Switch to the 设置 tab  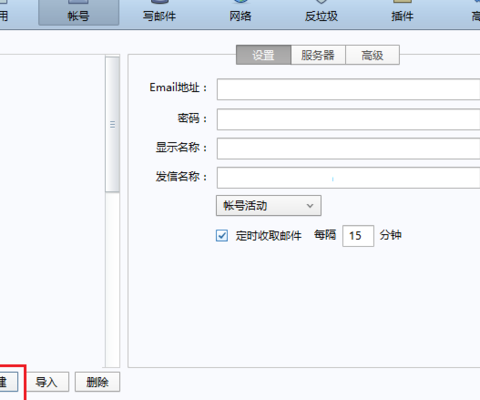coord(263,55)
